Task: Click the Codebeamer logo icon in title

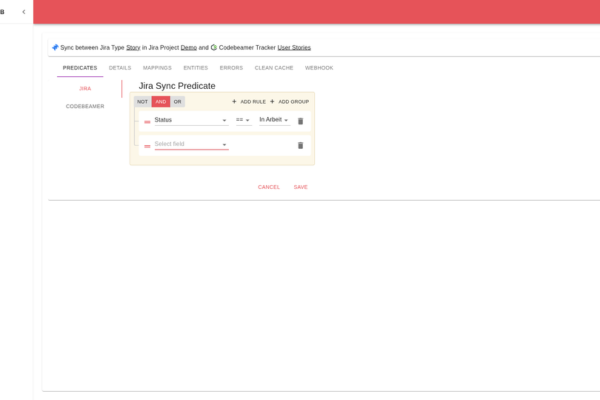Action: (214, 47)
